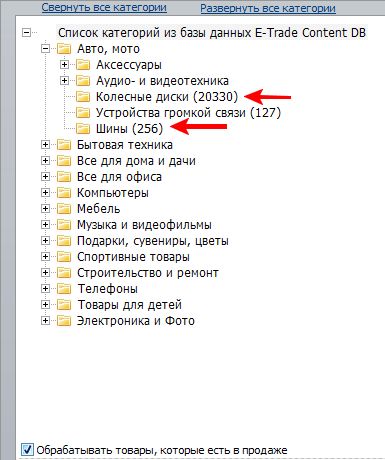Click the Спортивные товары folder icon
385x460 pixels.
coord(64,257)
